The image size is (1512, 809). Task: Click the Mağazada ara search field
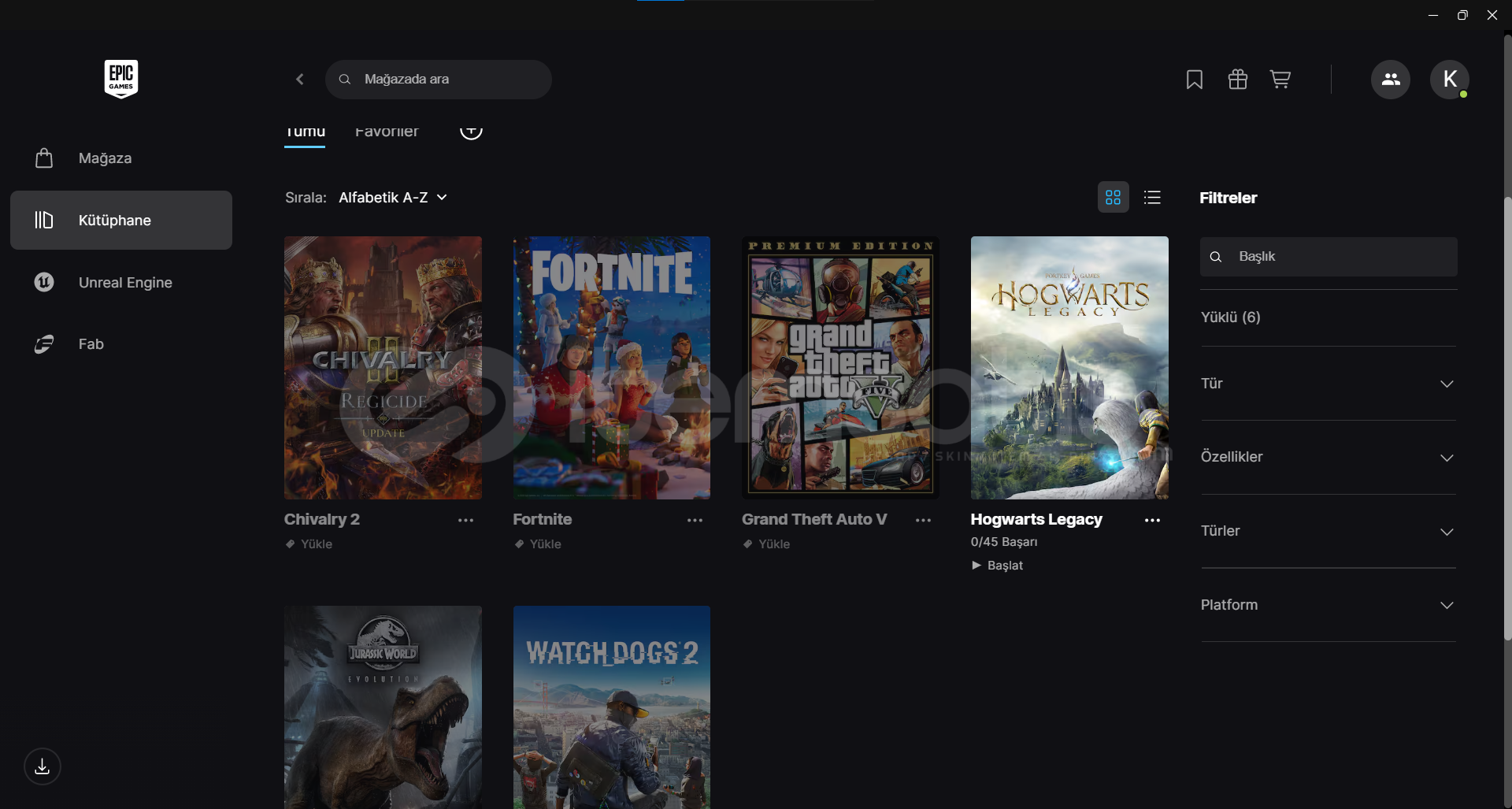pyautogui.click(x=439, y=80)
